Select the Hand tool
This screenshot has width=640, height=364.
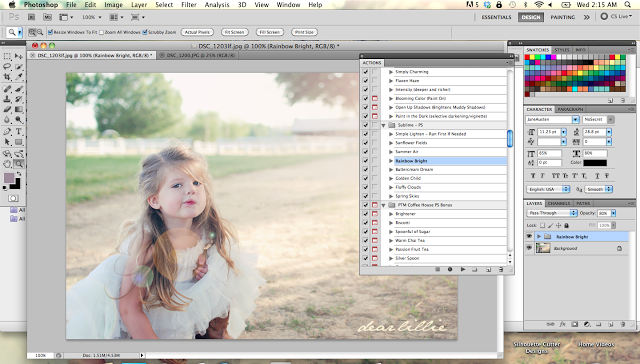coord(7,164)
